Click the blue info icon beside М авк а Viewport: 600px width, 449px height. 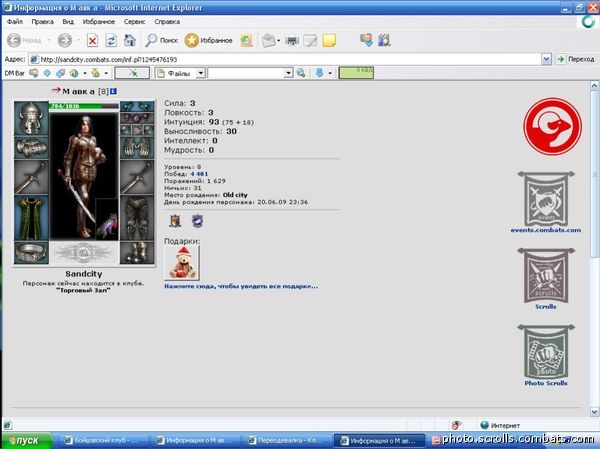113,91
